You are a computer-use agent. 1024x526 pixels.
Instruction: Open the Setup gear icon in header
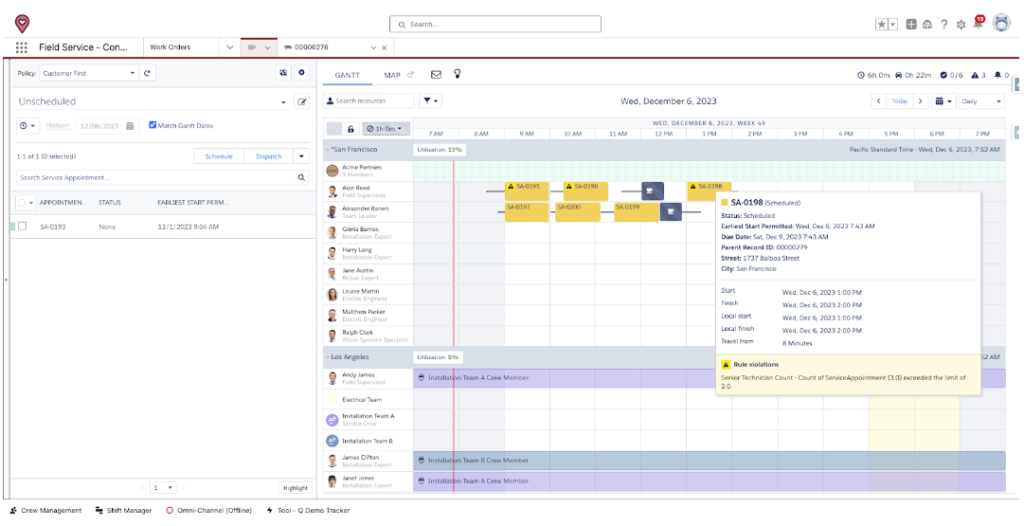pyautogui.click(x=961, y=24)
